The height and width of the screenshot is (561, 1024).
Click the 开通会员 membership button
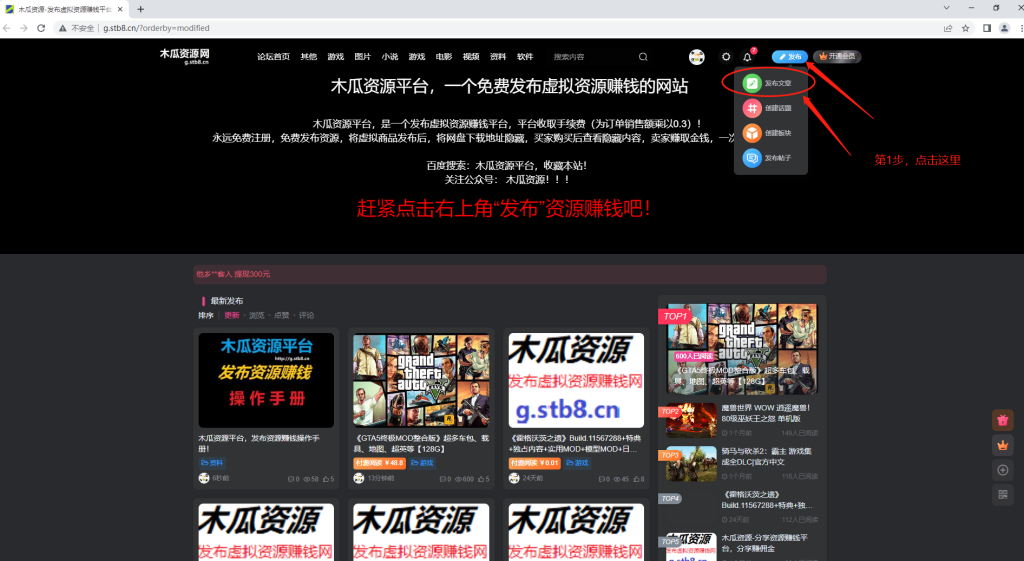837,57
